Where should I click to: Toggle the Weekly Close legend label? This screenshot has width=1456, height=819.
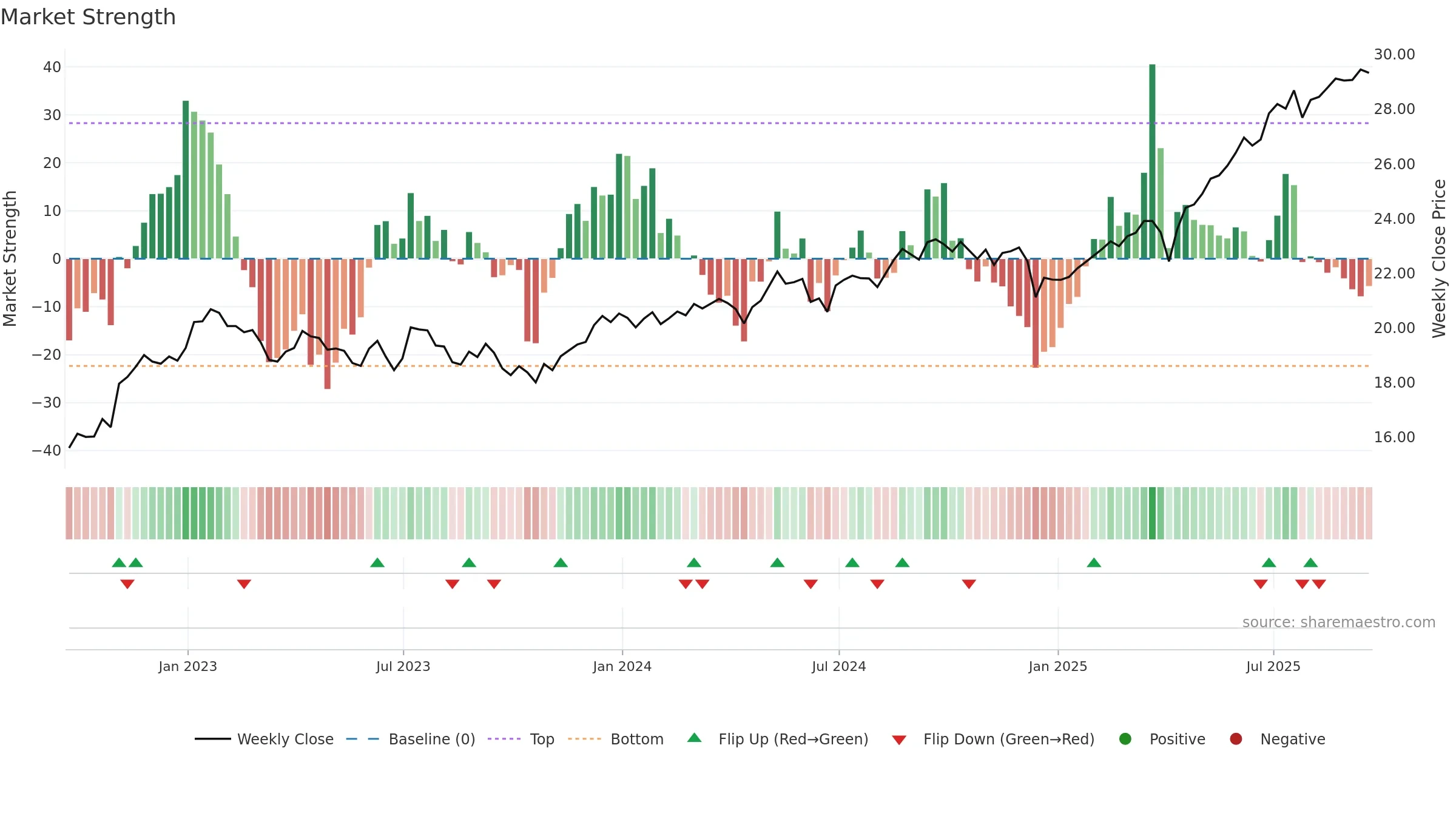click(x=285, y=739)
